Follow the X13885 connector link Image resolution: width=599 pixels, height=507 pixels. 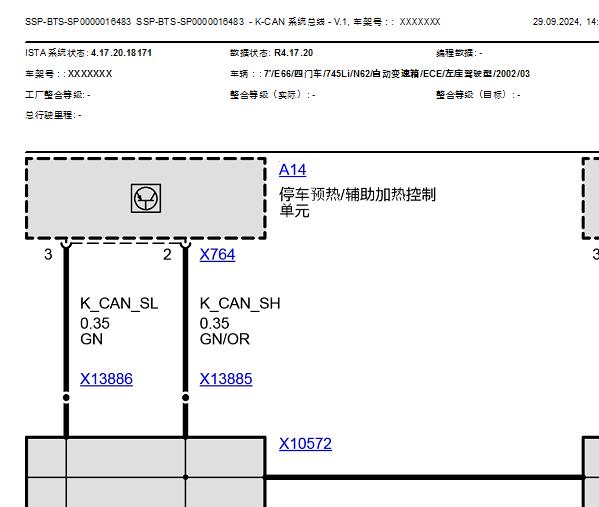coord(226,379)
